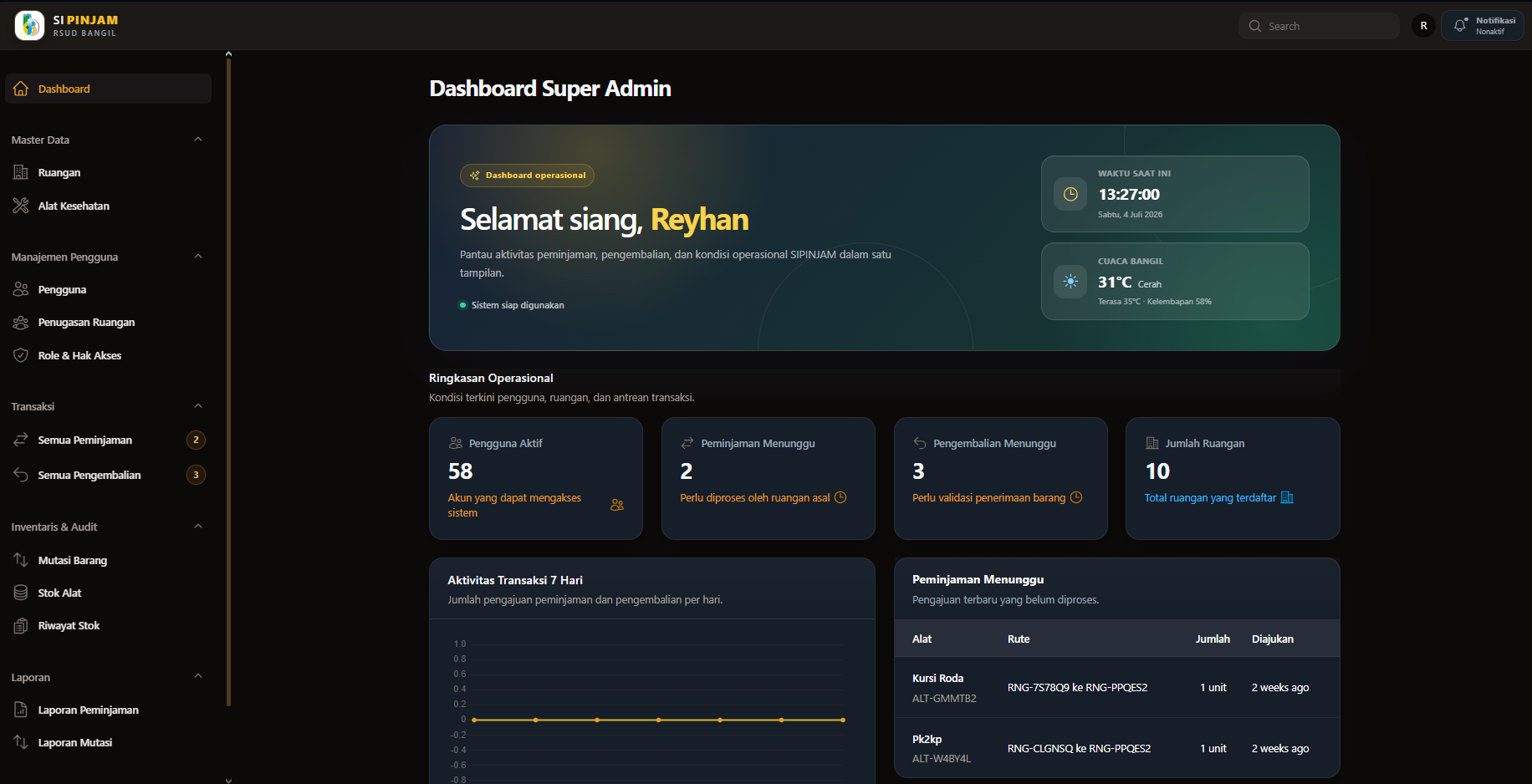Click the Semua Peminjaman arrows icon
This screenshot has width=1532, height=784.
[x=21, y=440]
